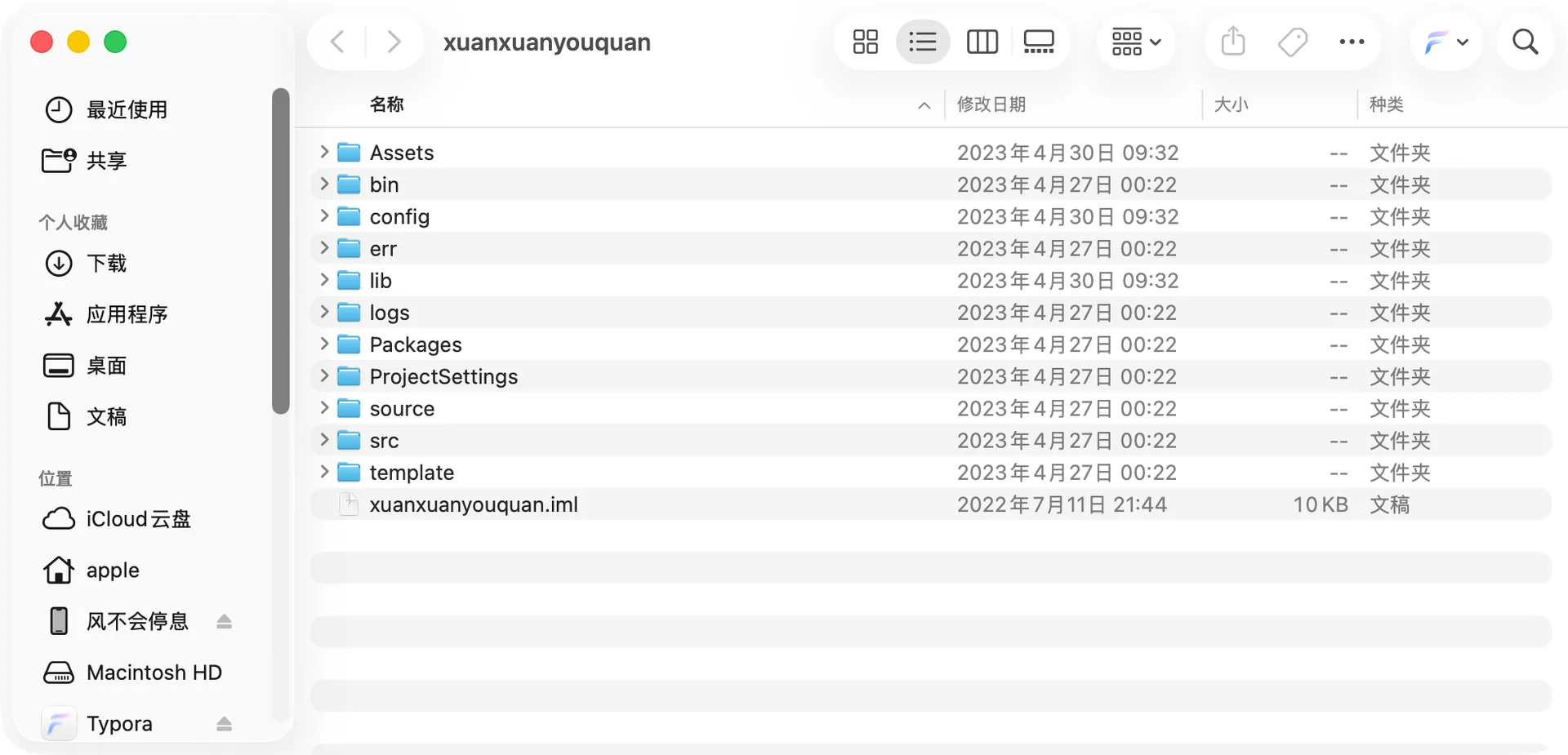Switch to list view
This screenshot has height=755, width=1568.
(923, 42)
